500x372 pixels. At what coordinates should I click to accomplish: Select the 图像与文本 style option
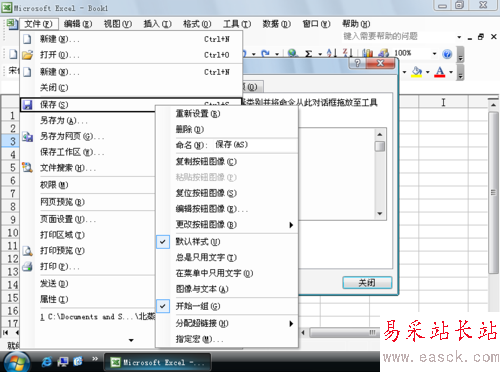point(227,289)
